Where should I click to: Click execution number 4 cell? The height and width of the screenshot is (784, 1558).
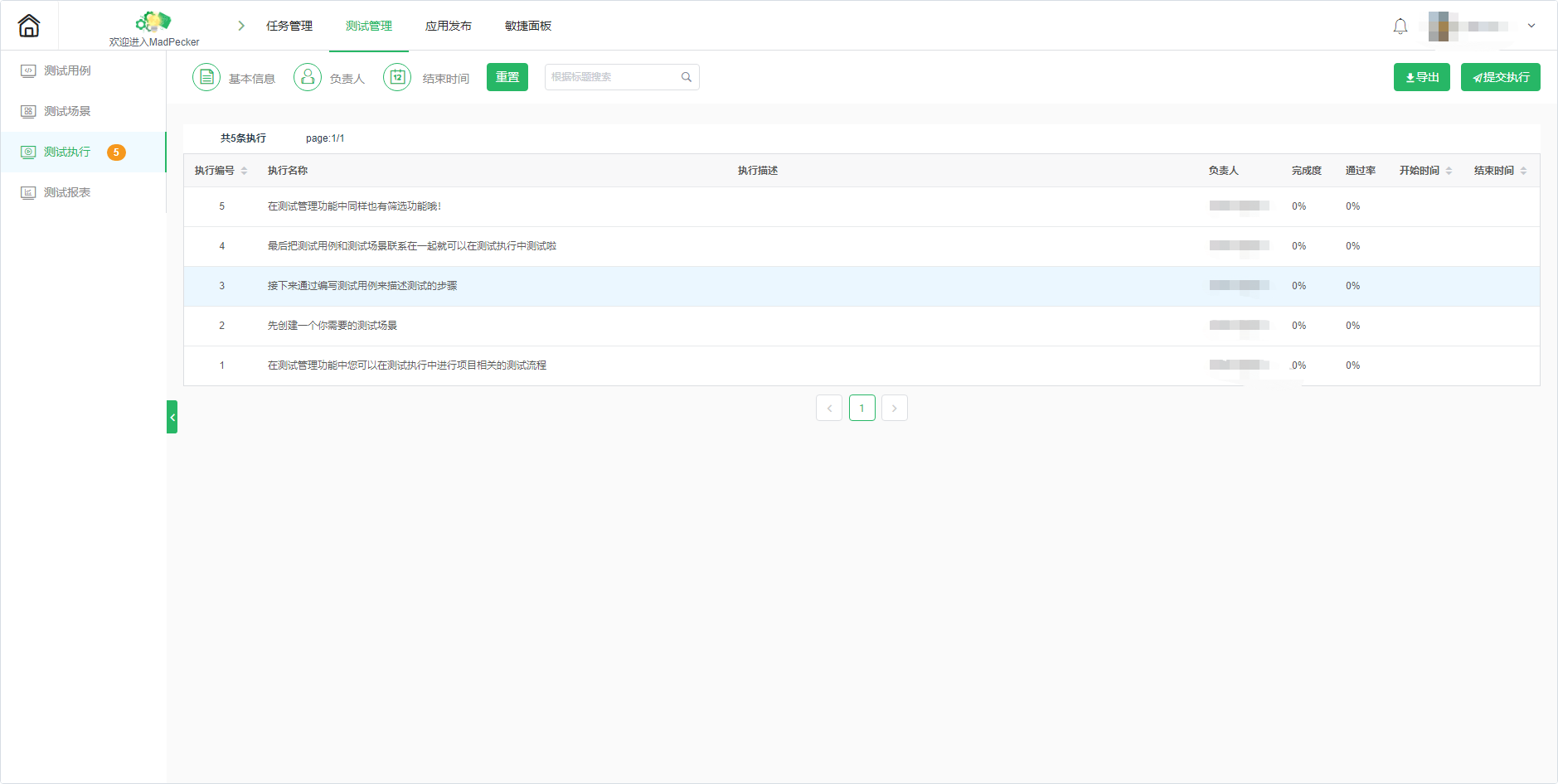[221, 246]
